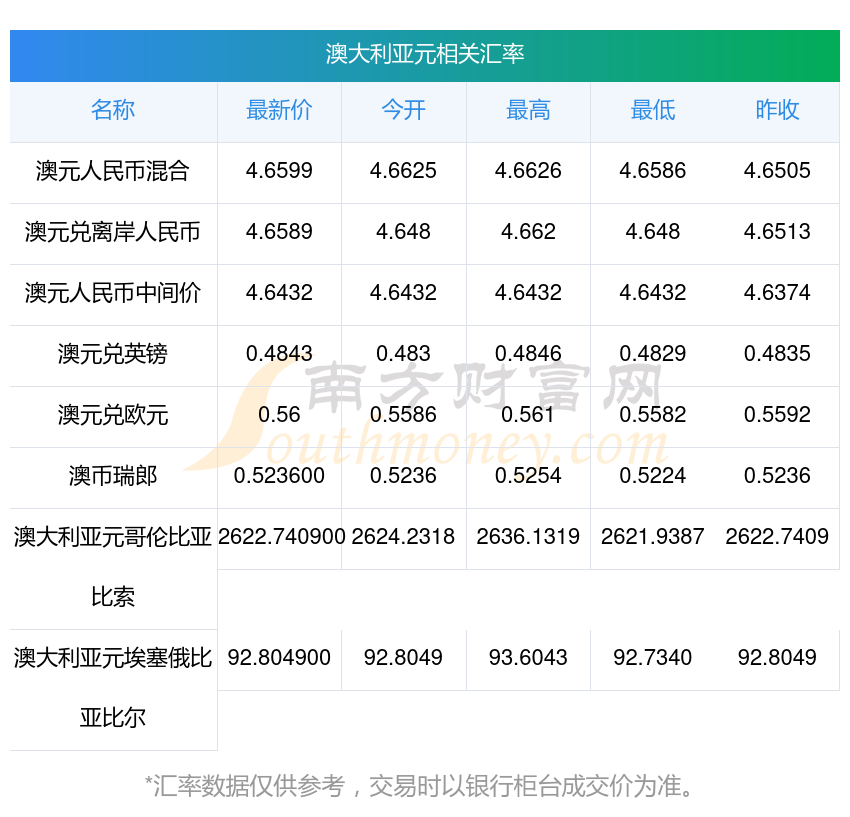The height and width of the screenshot is (817, 850).
Task: Click latest price 4.6589
Action: tap(279, 232)
